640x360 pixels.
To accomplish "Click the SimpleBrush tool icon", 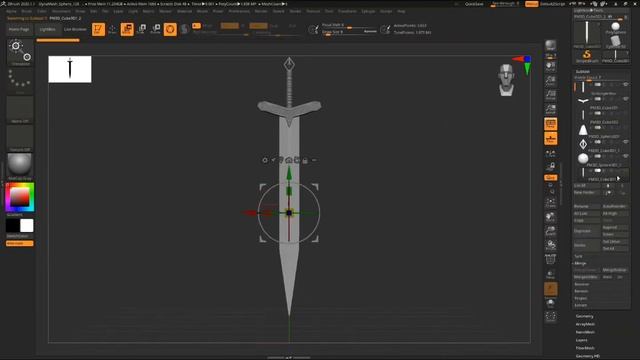I will coord(587,56).
